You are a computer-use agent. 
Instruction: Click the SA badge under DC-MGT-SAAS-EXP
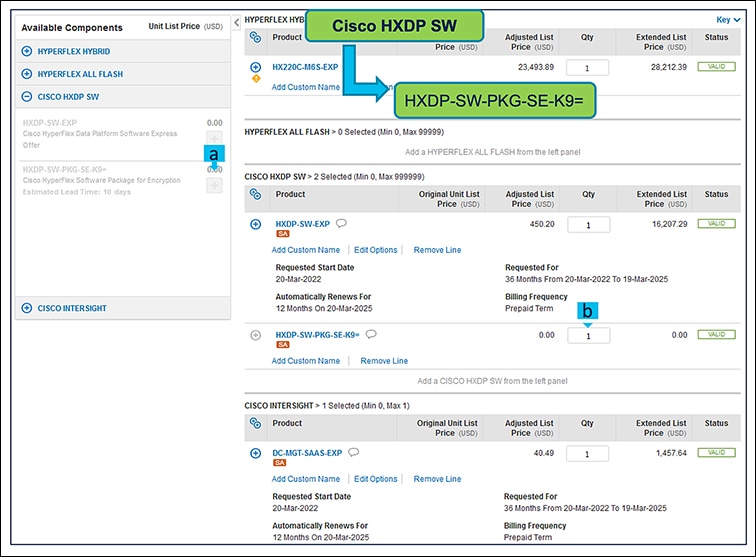[x=279, y=463]
